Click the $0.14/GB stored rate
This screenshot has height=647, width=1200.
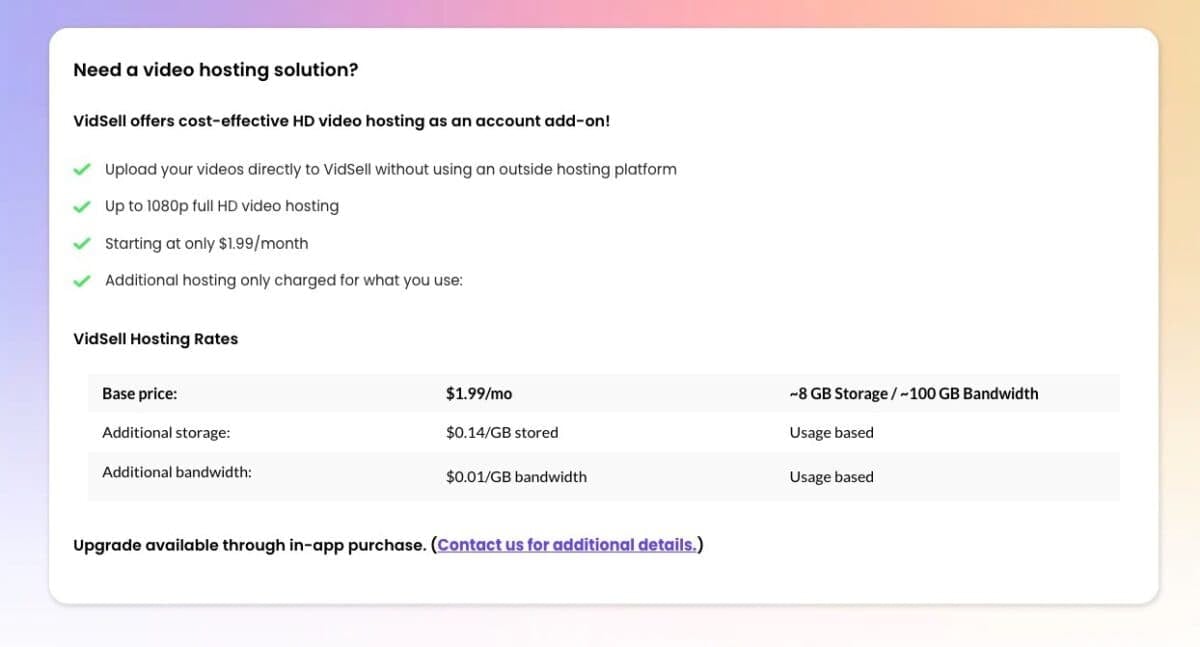502,432
